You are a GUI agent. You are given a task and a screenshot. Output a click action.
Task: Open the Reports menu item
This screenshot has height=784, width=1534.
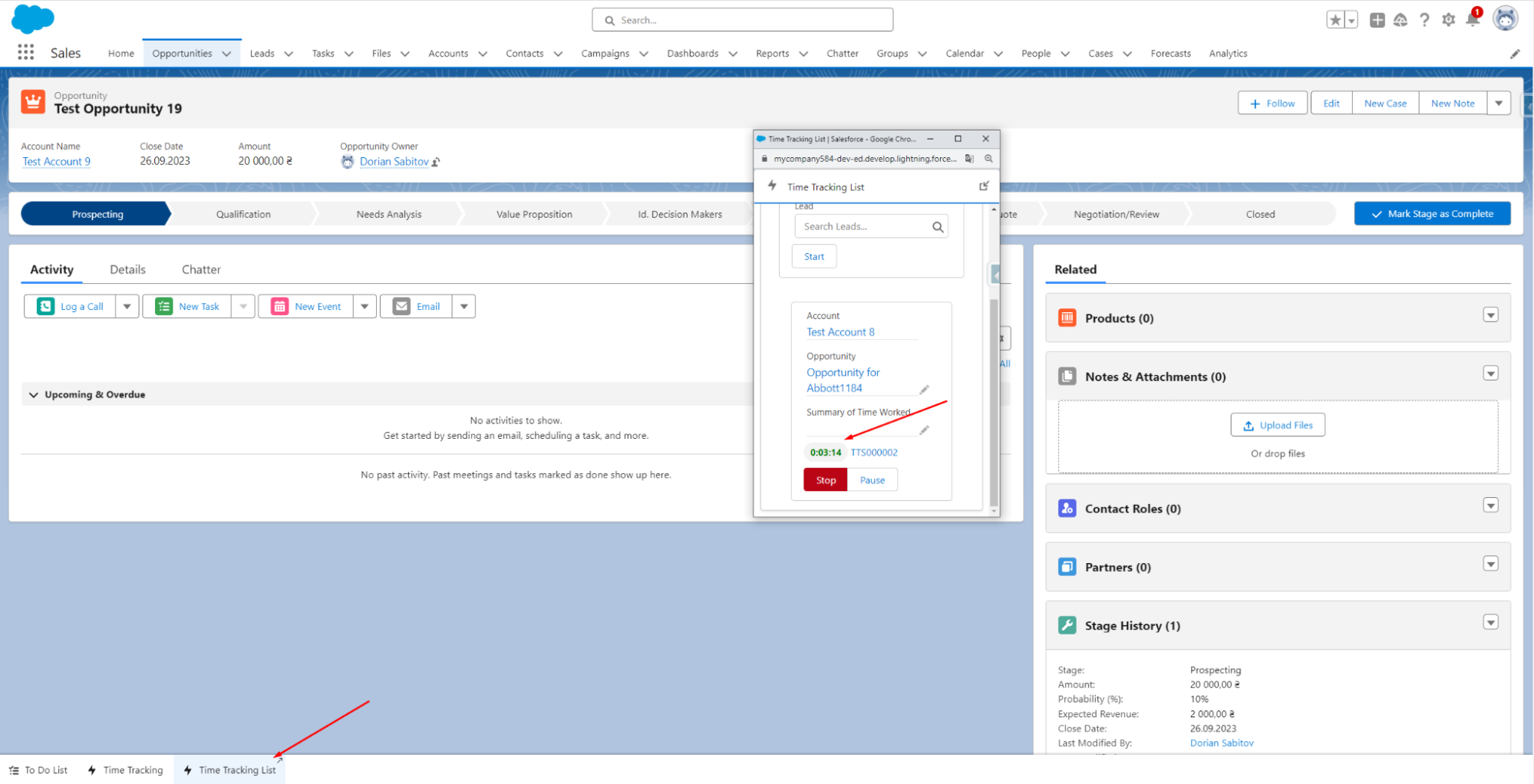point(772,53)
